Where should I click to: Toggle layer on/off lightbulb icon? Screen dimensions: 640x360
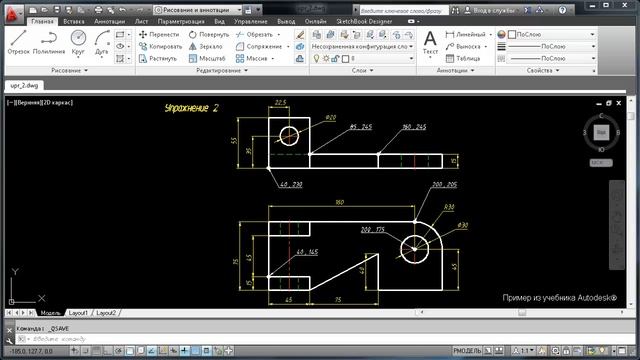point(316,59)
